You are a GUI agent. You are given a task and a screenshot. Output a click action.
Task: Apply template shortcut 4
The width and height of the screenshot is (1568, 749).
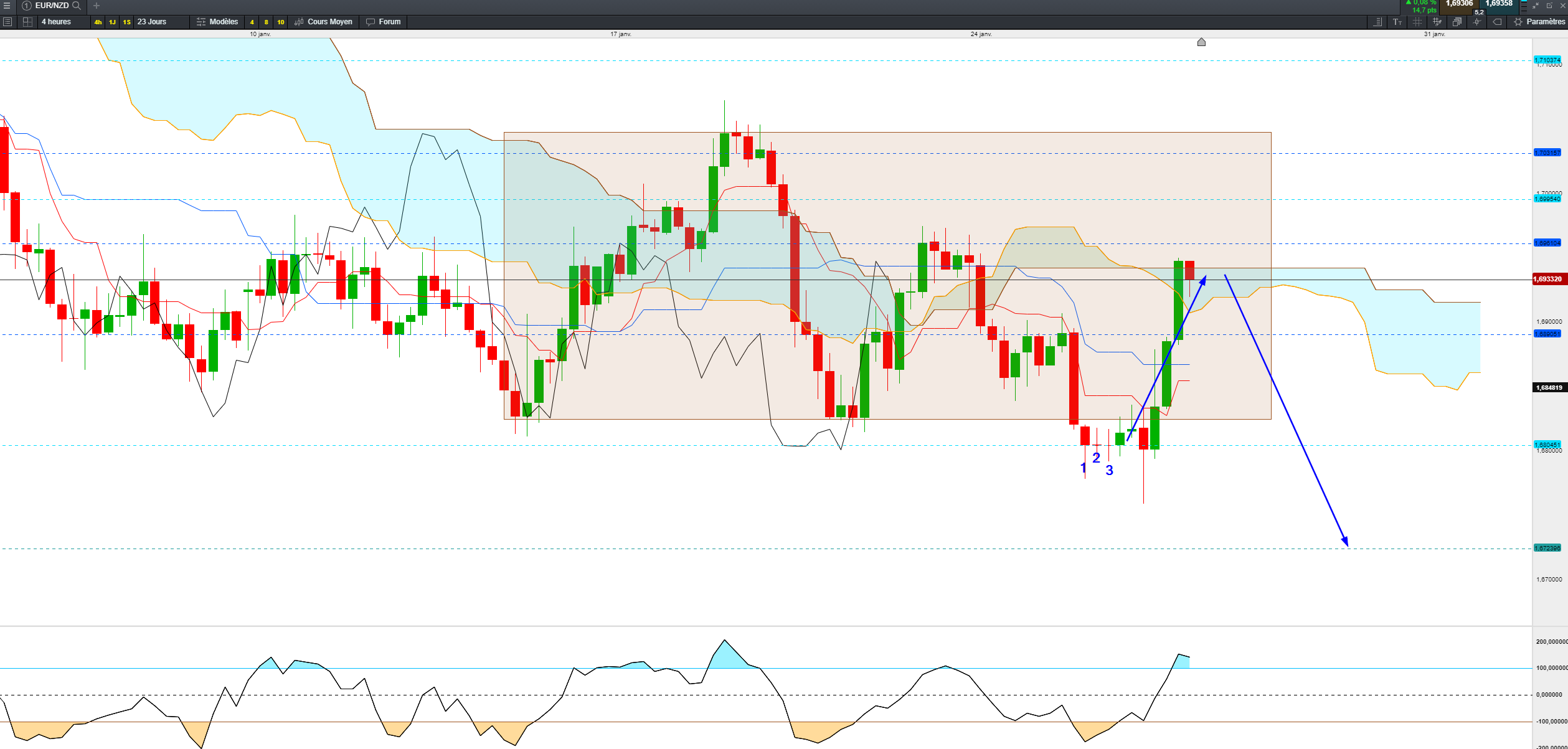252,22
